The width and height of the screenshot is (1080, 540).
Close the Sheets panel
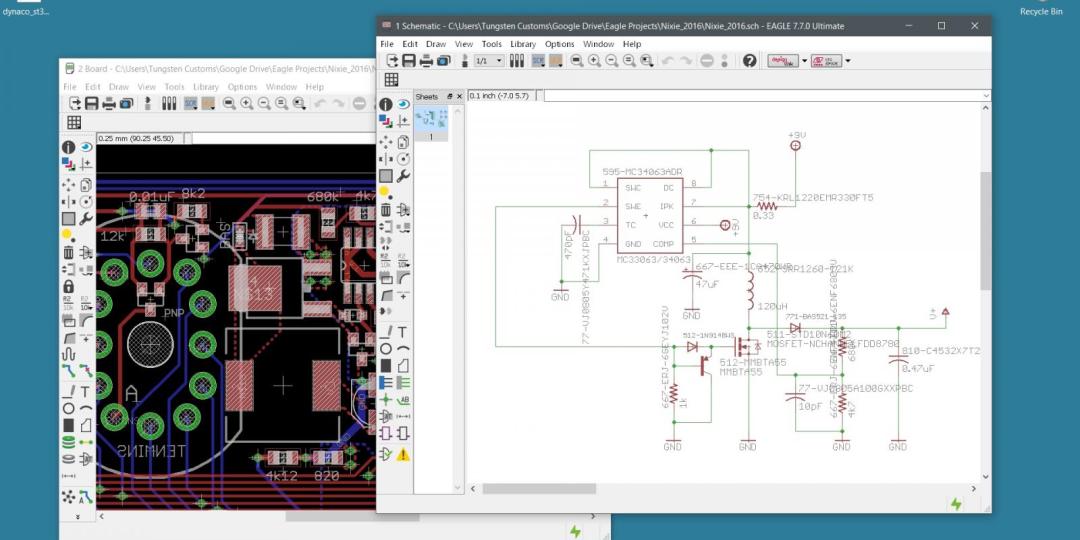459,96
